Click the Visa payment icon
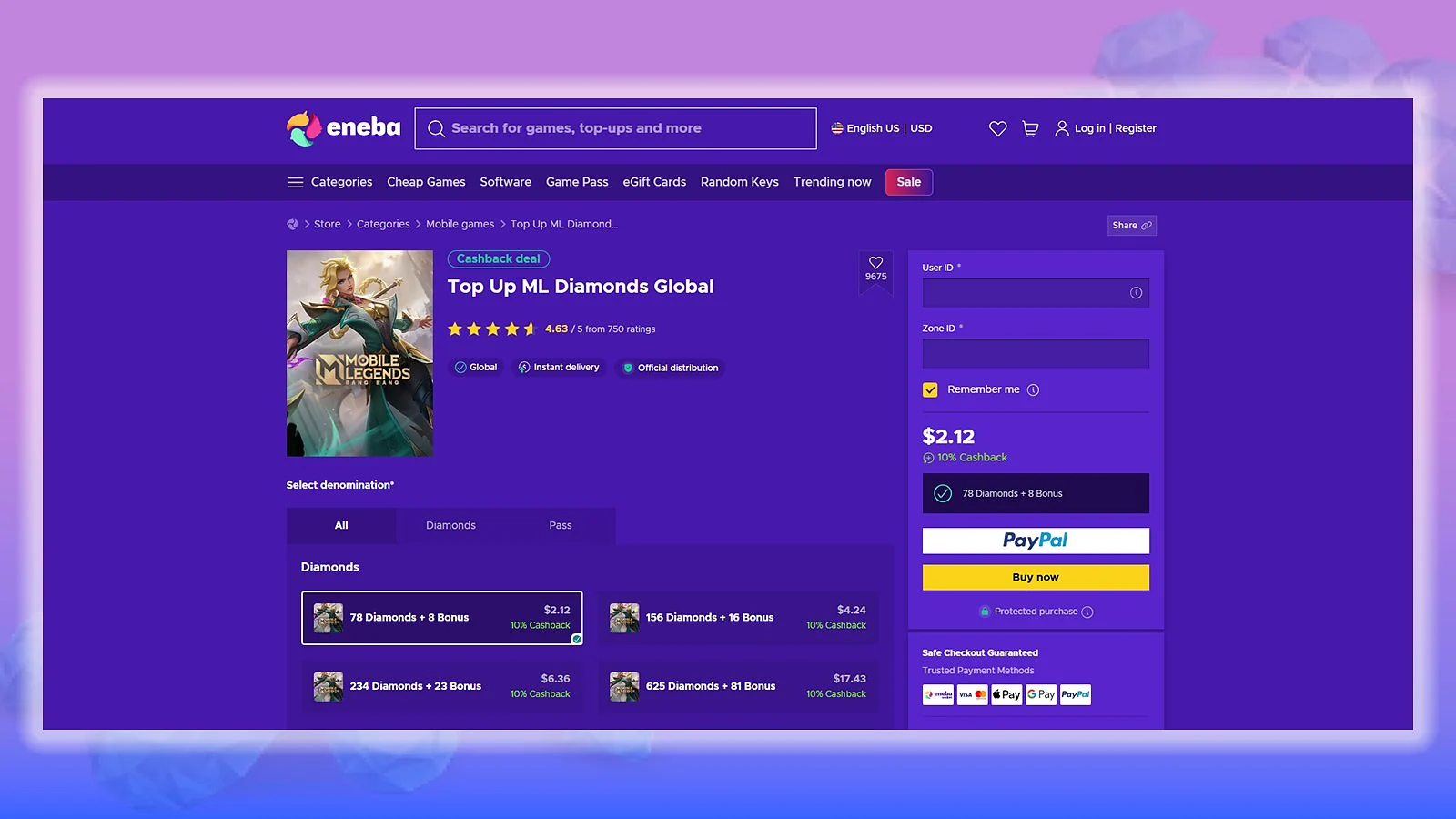 click(966, 695)
